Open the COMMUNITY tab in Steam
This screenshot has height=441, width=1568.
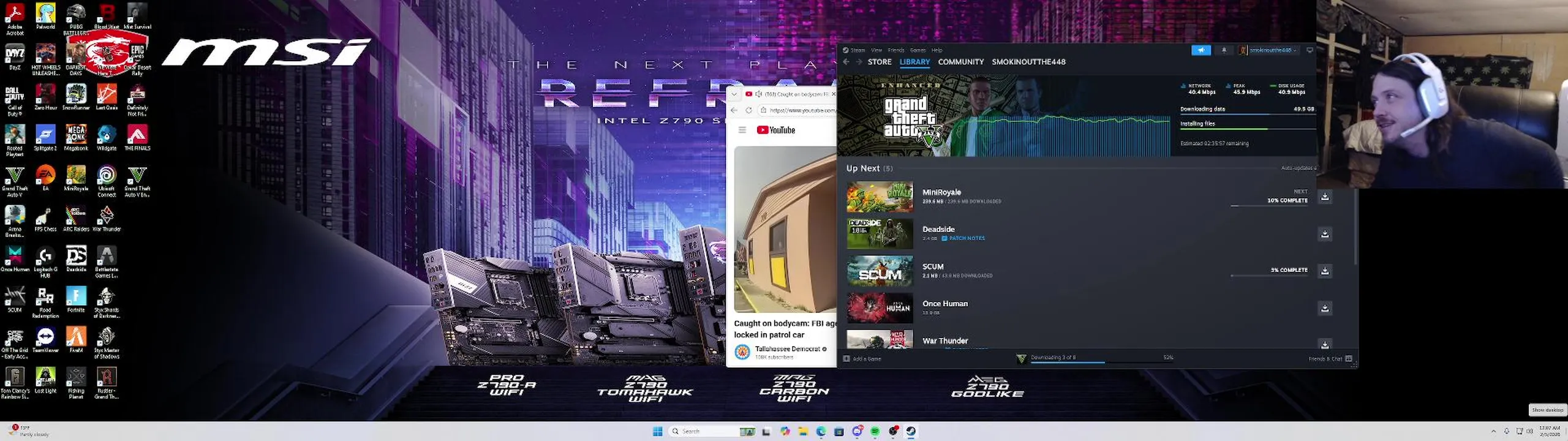pyautogui.click(x=960, y=62)
